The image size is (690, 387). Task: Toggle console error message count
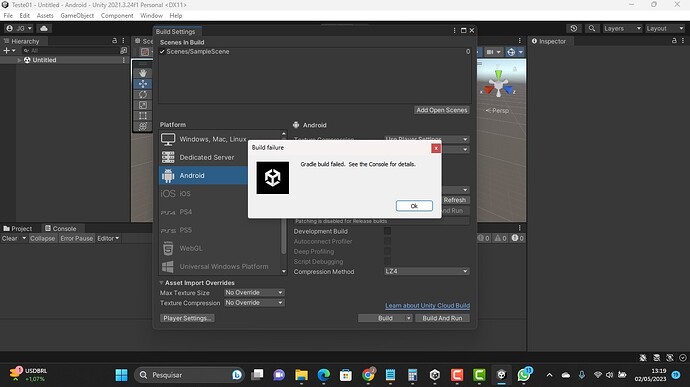coord(518,238)
